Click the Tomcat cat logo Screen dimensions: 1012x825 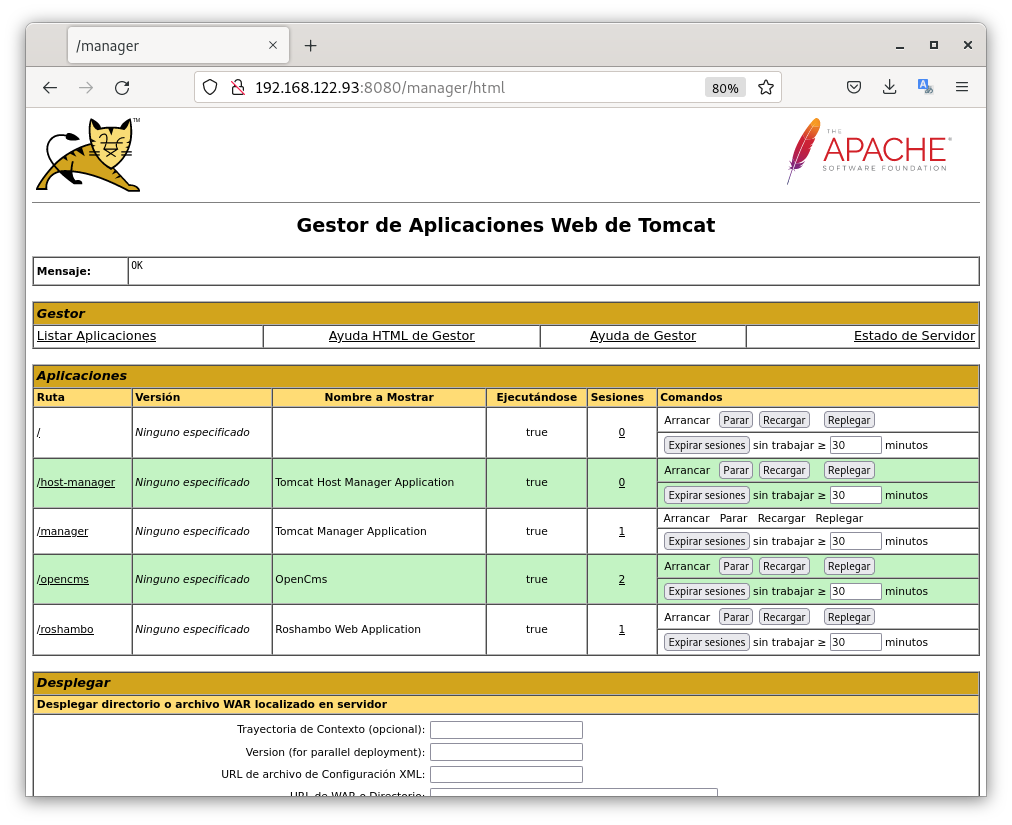point(89,155)
